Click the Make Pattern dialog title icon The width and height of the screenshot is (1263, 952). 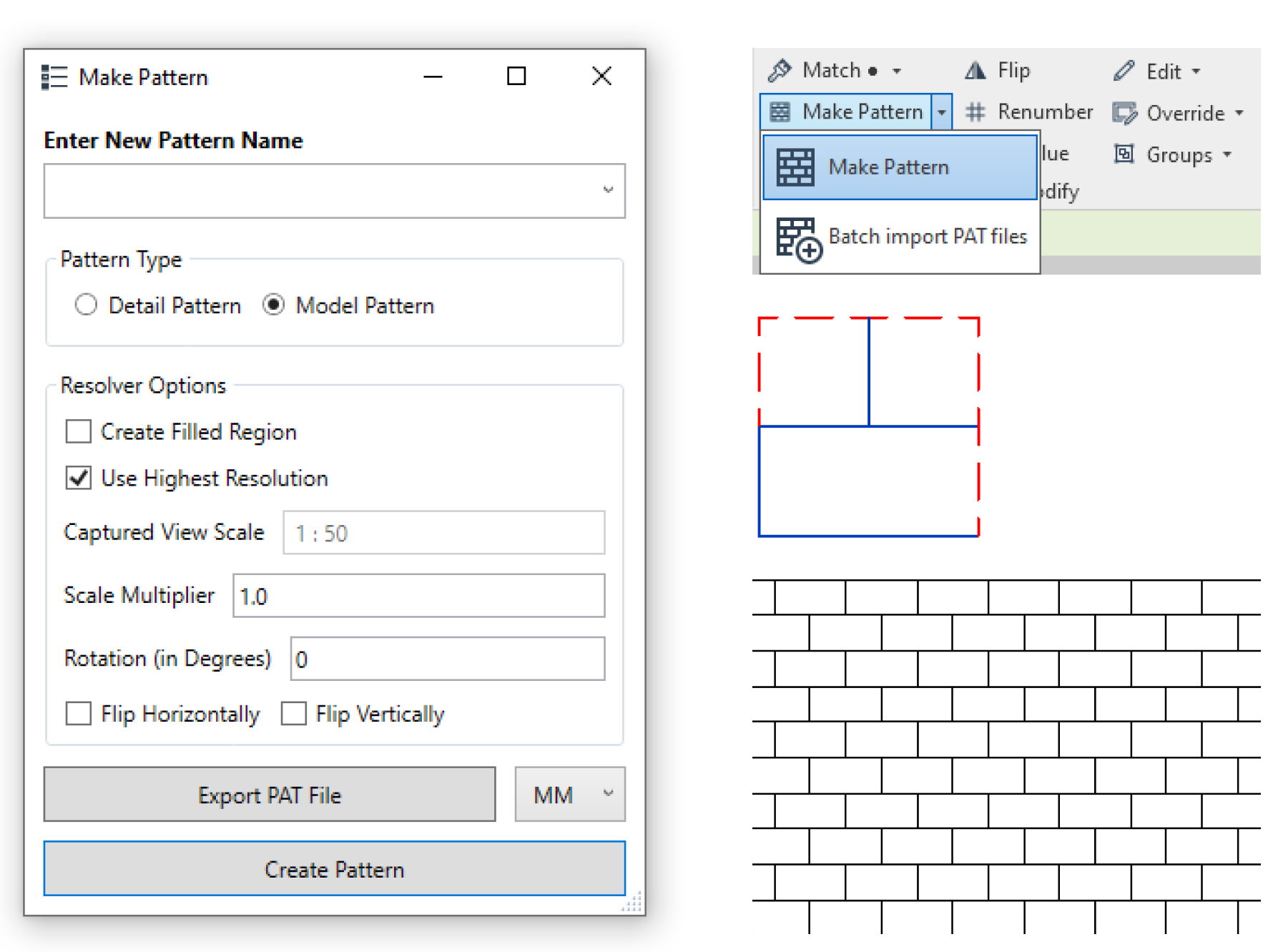[54, 77]
